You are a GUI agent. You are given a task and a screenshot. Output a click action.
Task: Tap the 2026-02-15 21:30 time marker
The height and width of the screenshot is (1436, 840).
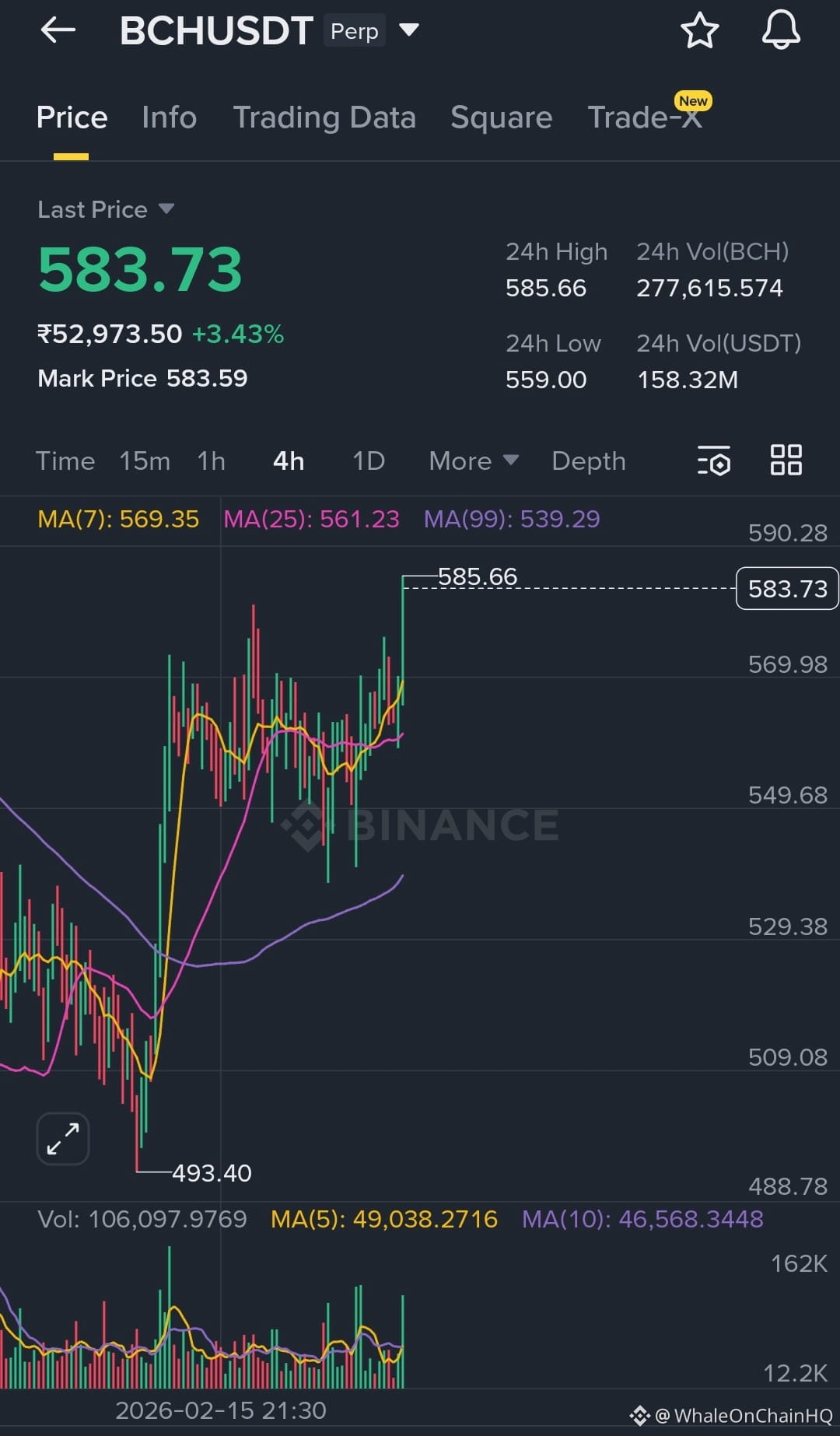click(221, 1410)
